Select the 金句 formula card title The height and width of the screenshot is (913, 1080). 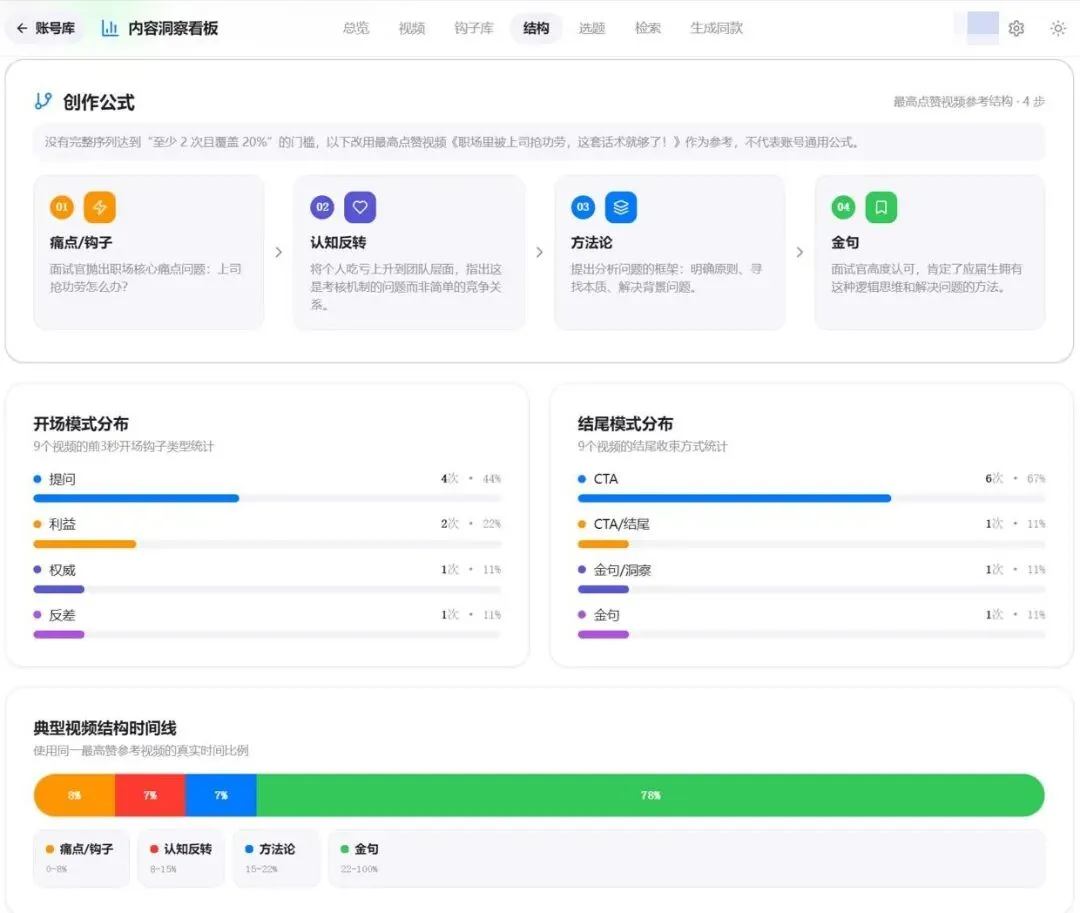point(845,242)
